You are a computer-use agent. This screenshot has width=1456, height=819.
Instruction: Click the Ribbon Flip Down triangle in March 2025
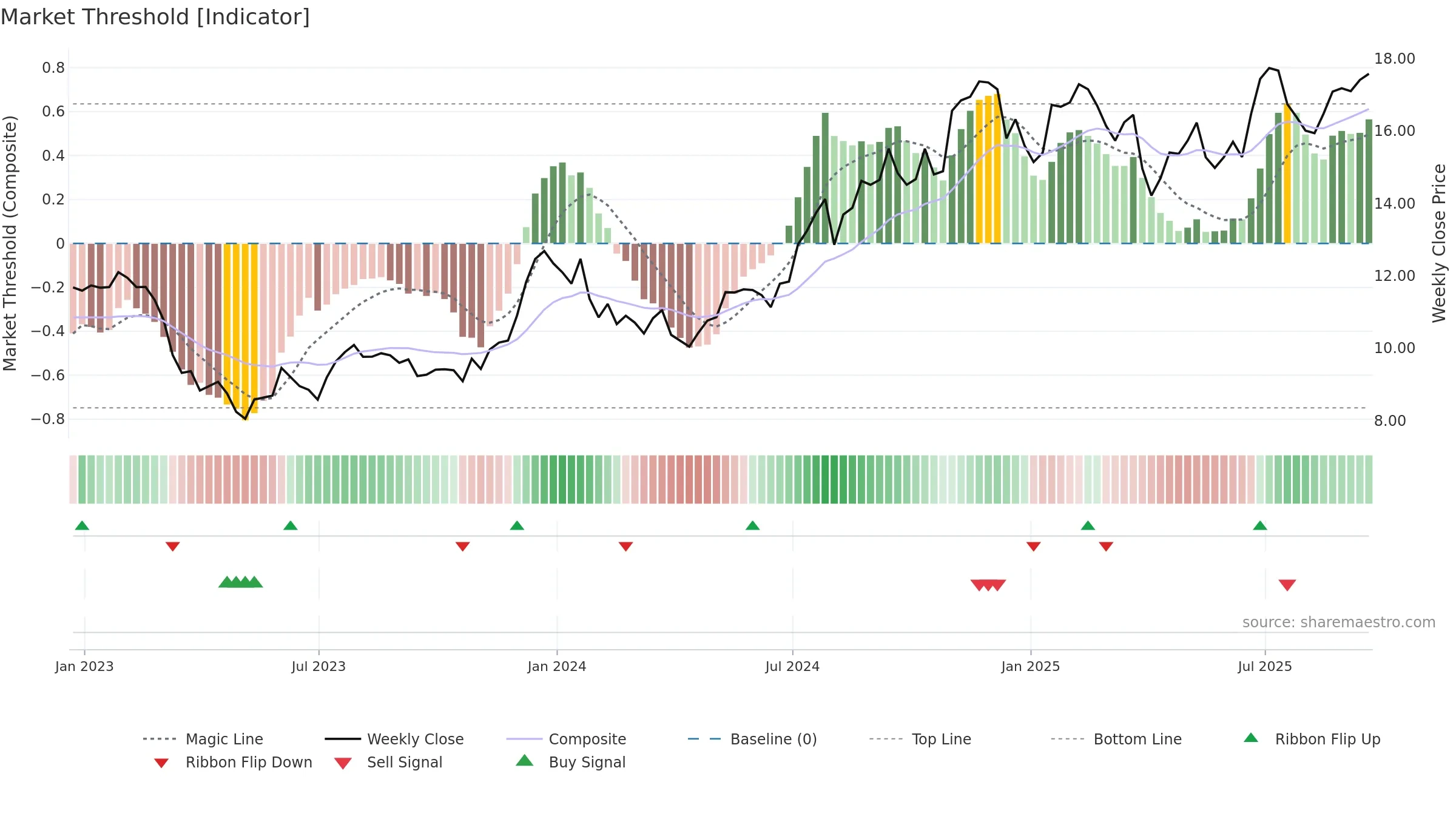click(x=1106, y=547)
